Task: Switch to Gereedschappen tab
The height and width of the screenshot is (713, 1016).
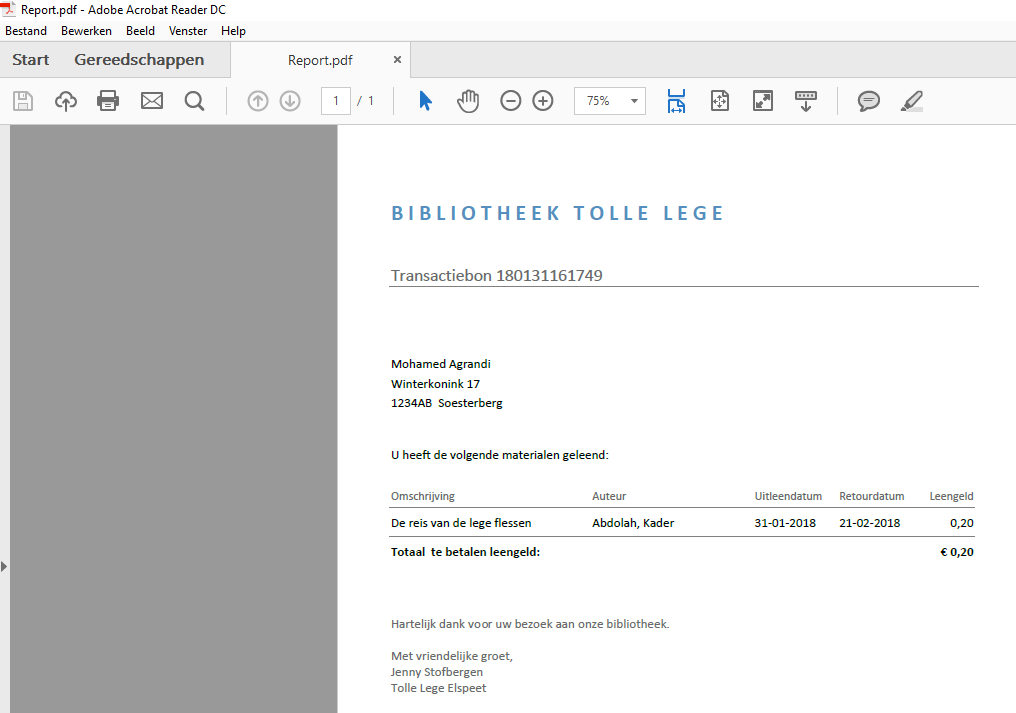Action: 139,60
